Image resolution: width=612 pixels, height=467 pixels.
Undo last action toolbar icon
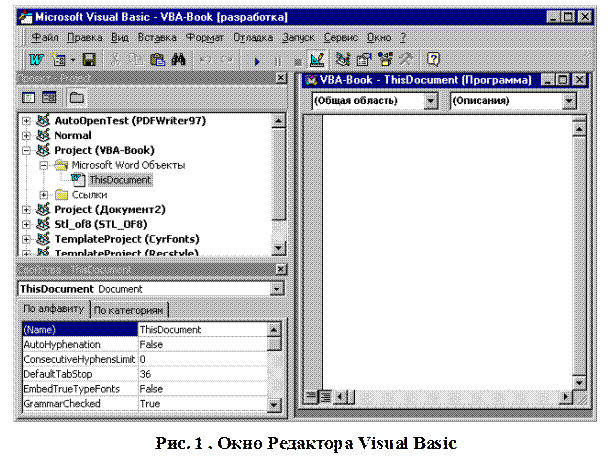click(x=206, y=60)
